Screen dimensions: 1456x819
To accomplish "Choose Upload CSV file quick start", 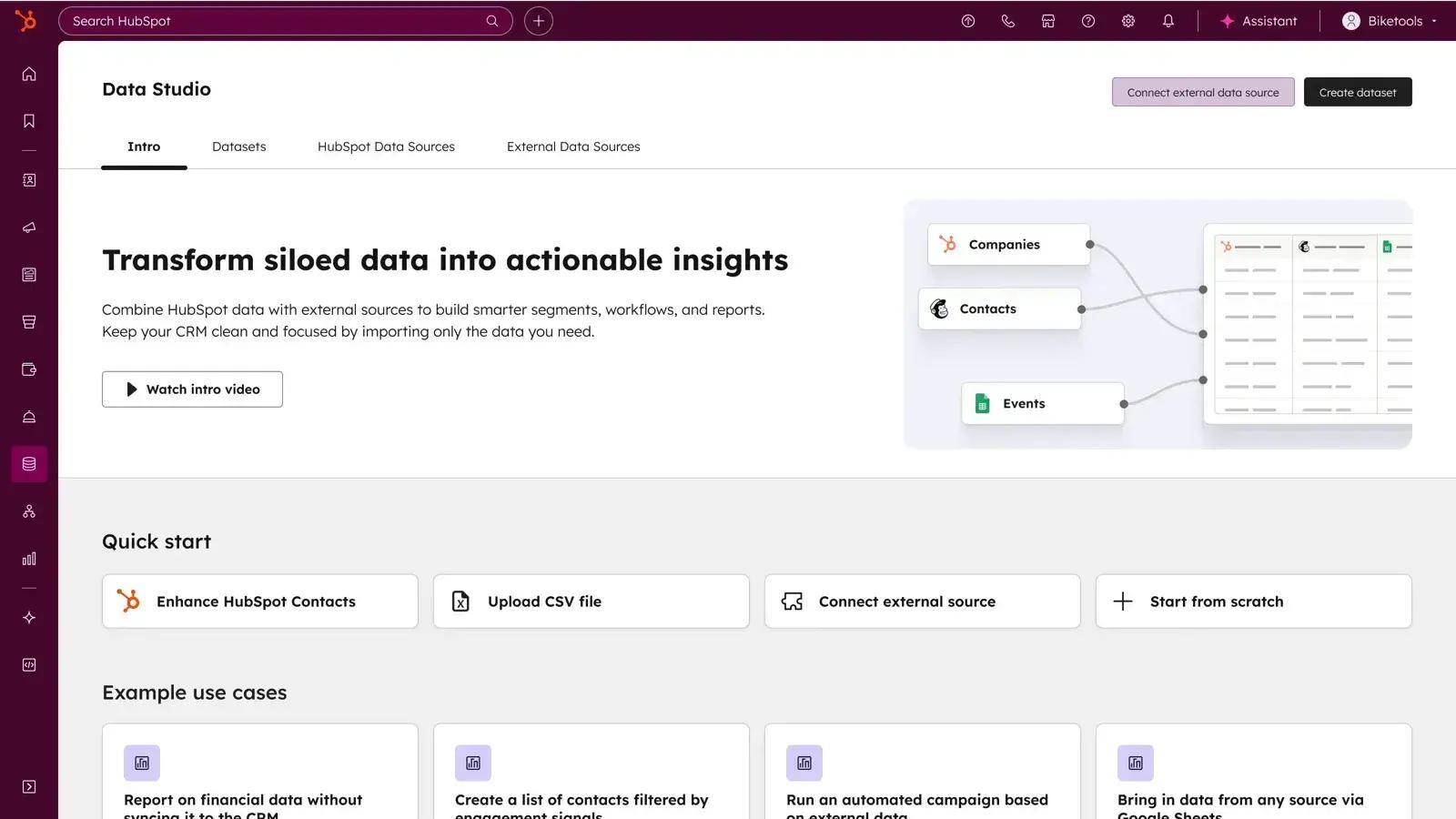I will pos(591,602).
